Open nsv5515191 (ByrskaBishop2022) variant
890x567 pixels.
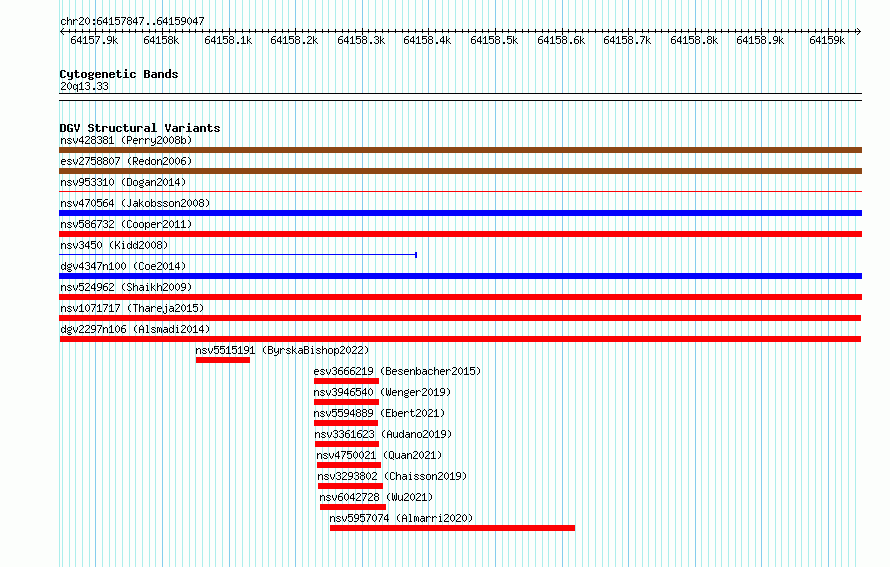pos(282,350)
